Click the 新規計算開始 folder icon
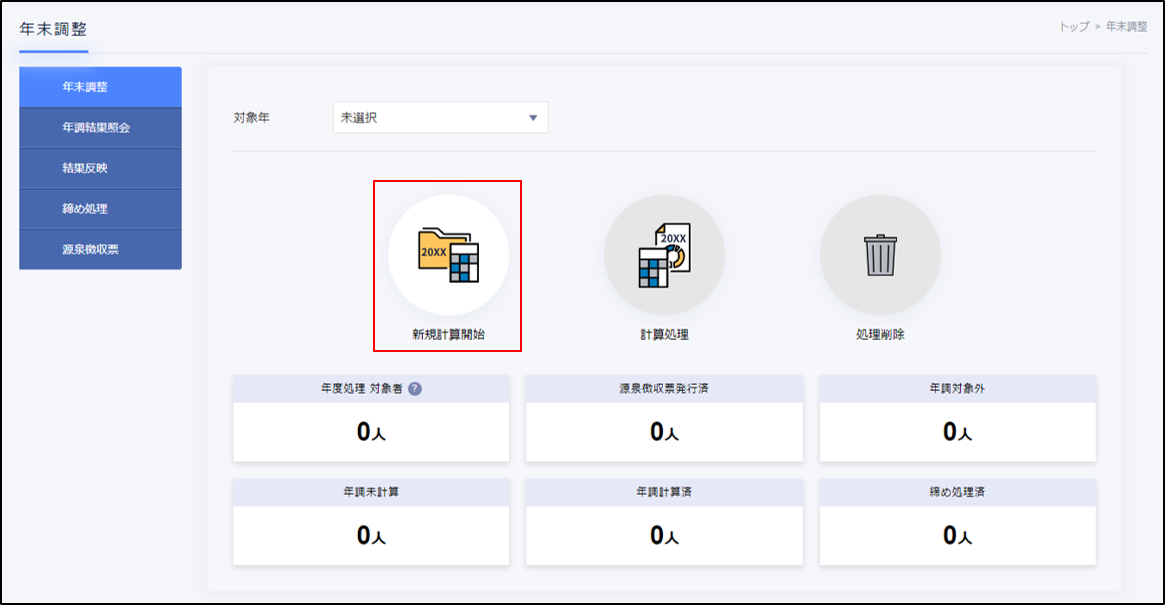Viewport: 1165px width, 605px height. [448, 255]
